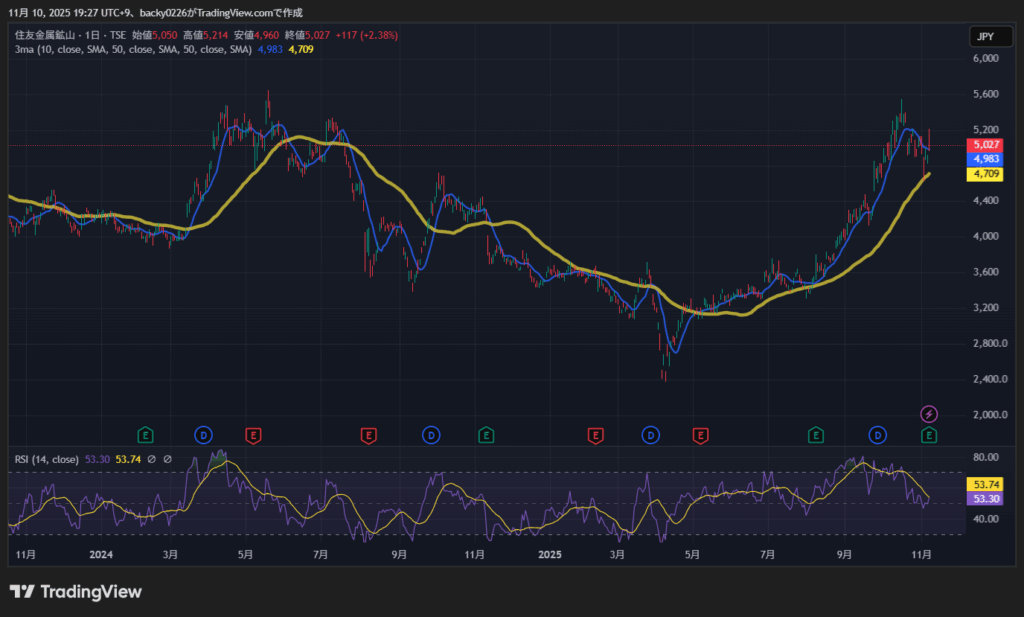Image resolution: width=1024 pixels, height=617 pixels.
Task: Open the leftmost green E earnings marker
Action: [x=146, y=435]
